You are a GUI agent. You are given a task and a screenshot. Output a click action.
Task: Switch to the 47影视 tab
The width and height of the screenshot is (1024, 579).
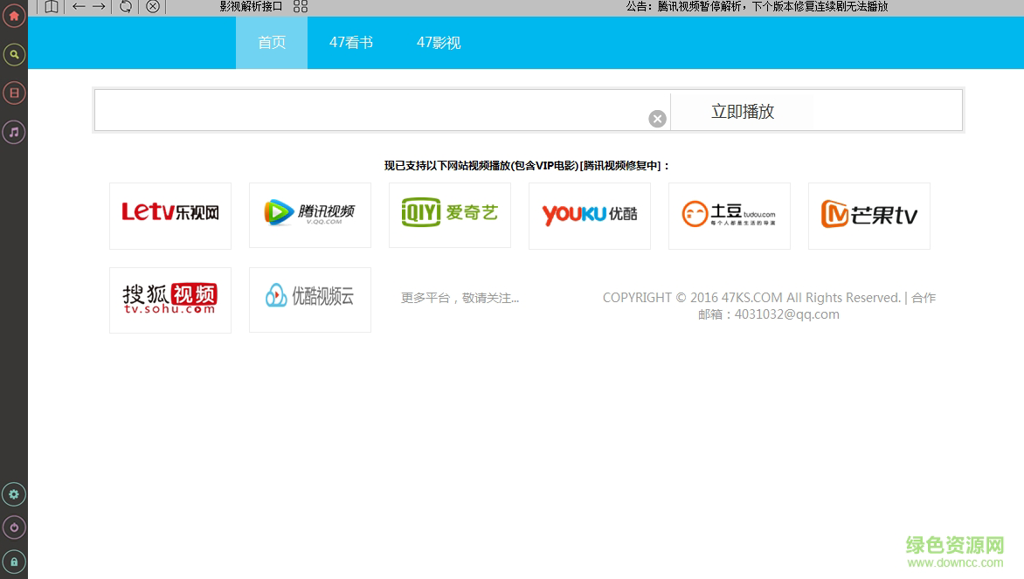(439, 42)
